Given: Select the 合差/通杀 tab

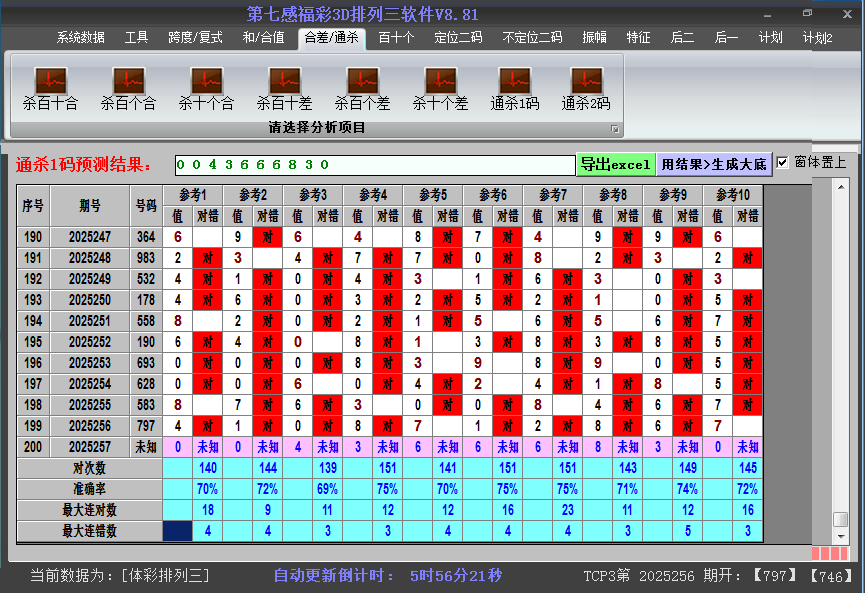Looking at the screenshot, I should pos(332,38).
